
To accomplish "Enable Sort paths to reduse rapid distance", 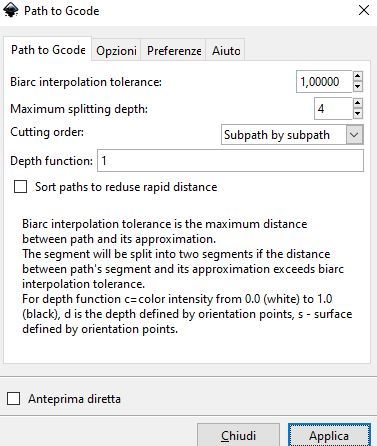I will point(20,187).
